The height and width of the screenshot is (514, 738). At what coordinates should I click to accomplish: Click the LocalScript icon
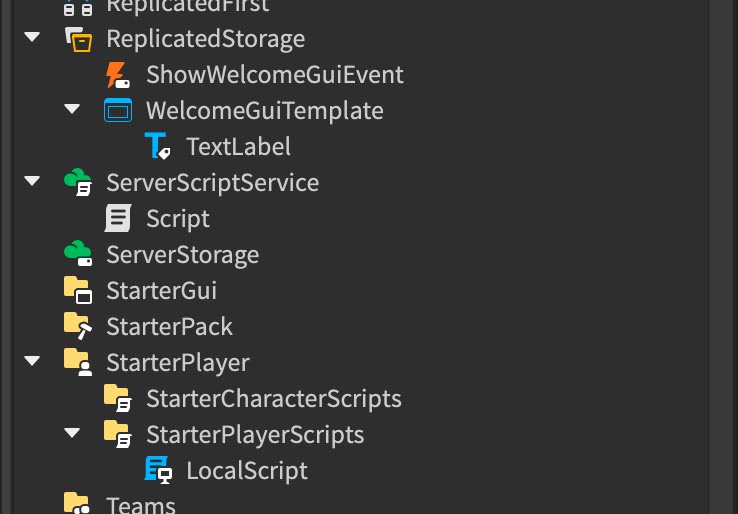pyautogui.click(x=158, y=470)
